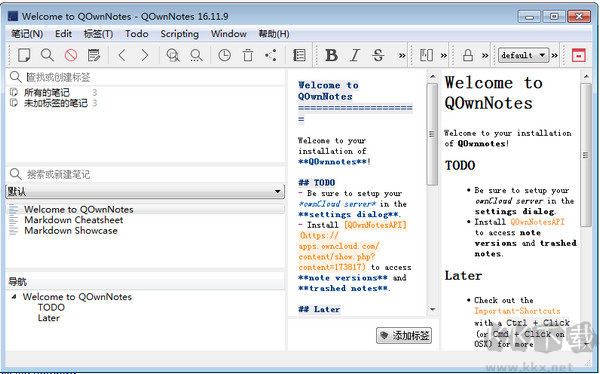The height and width of the screenshot is (374, 600).
Task: Click the find-in-note magnifier with document icon
Action: pos(173,55)
